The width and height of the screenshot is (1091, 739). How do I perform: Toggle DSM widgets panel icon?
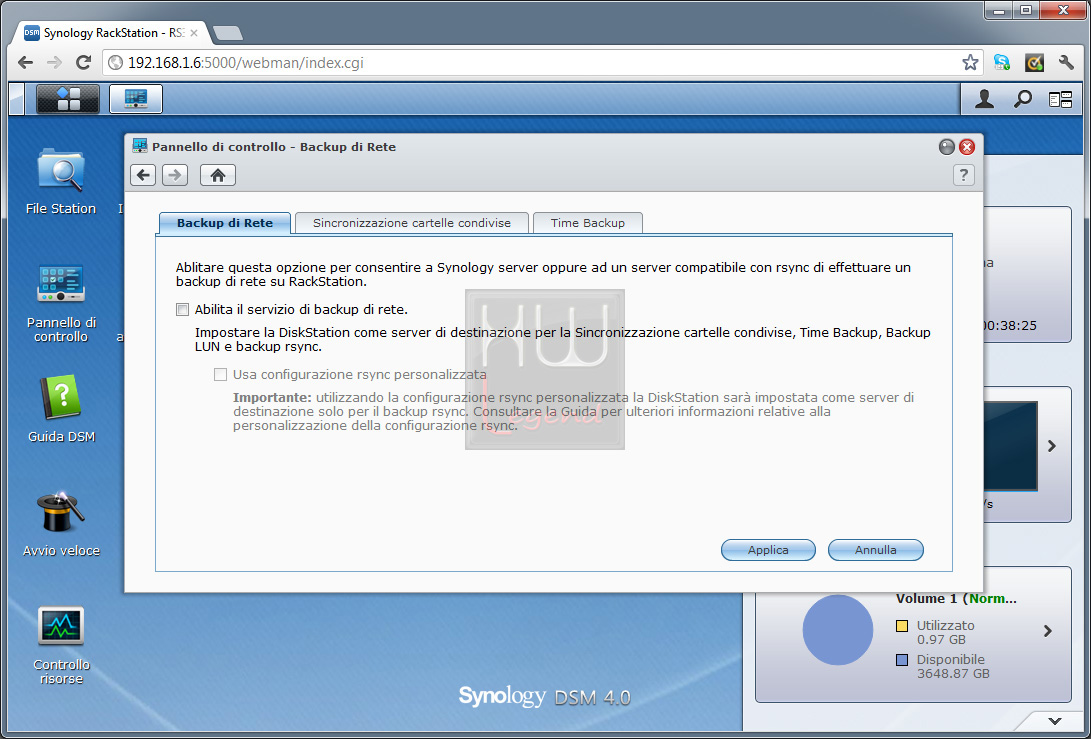coord(1060,100)
